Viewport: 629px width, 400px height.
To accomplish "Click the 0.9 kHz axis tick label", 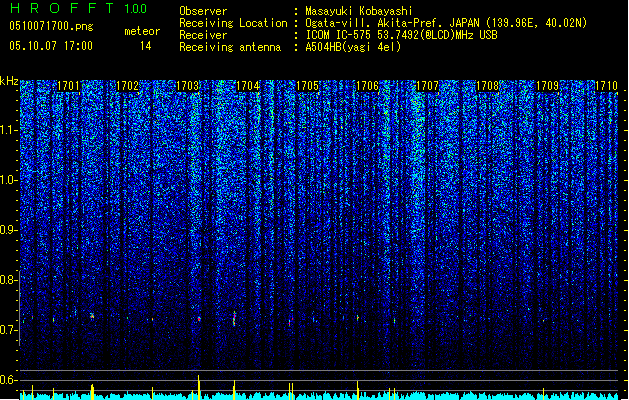I will click(x=9, y=230).
